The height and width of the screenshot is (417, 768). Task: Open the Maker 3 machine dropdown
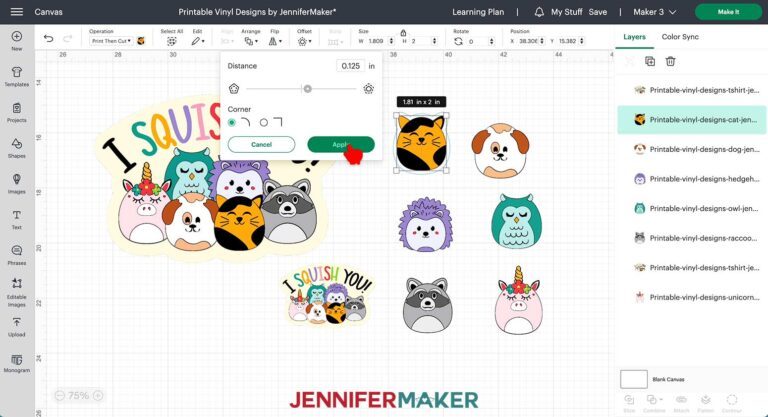click(x=654, y=12)
